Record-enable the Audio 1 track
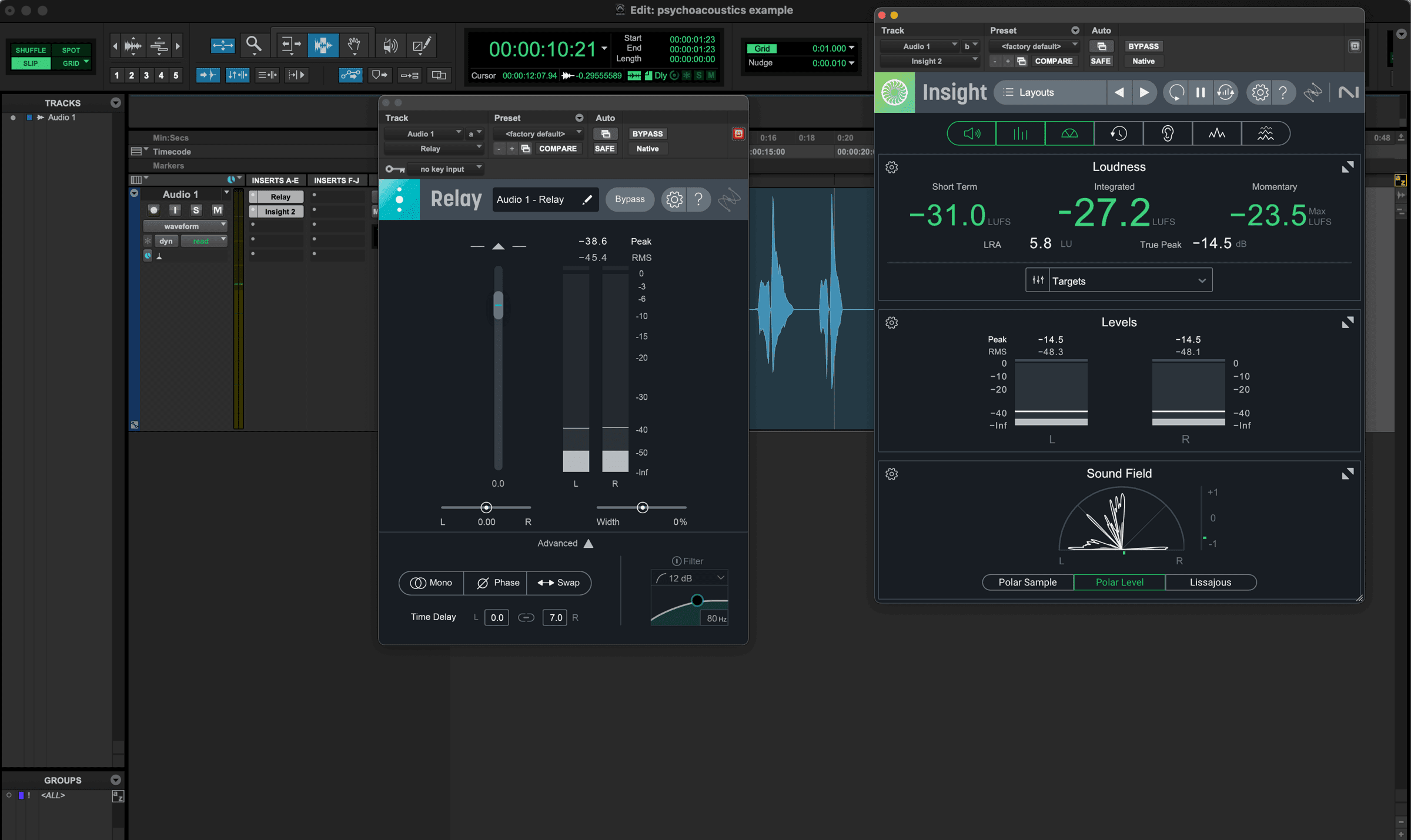The width and height of the screenshot is (1411, 840). coord(153,210)
